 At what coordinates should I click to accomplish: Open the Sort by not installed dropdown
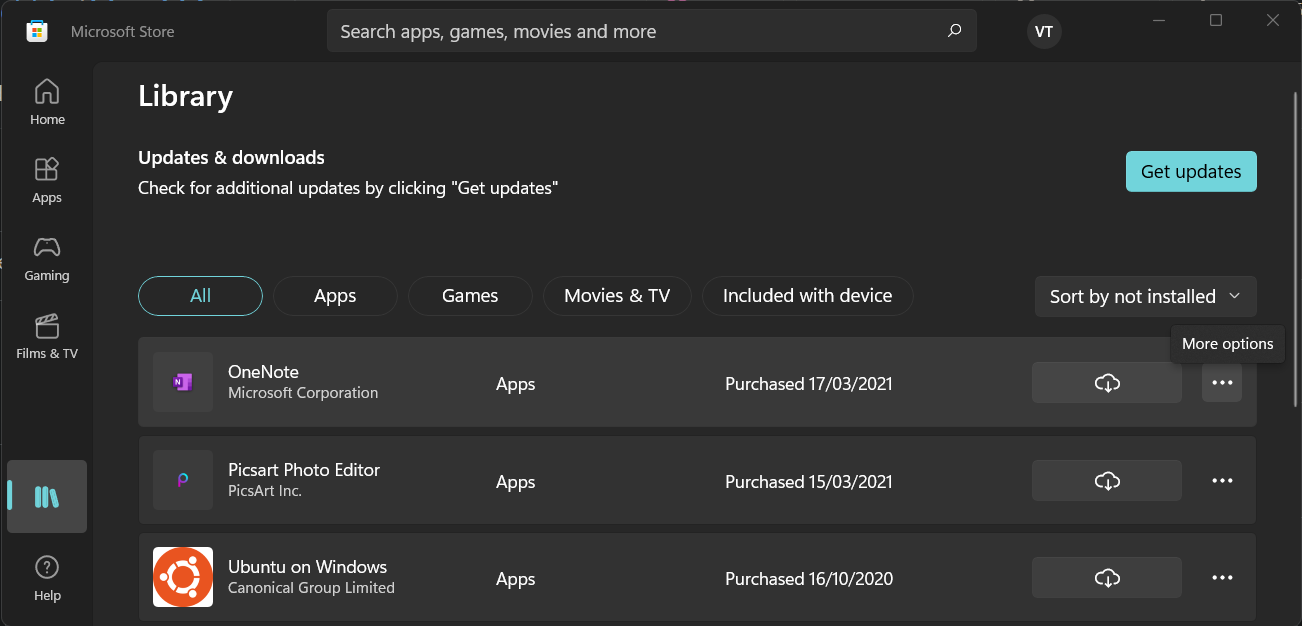1144,296
